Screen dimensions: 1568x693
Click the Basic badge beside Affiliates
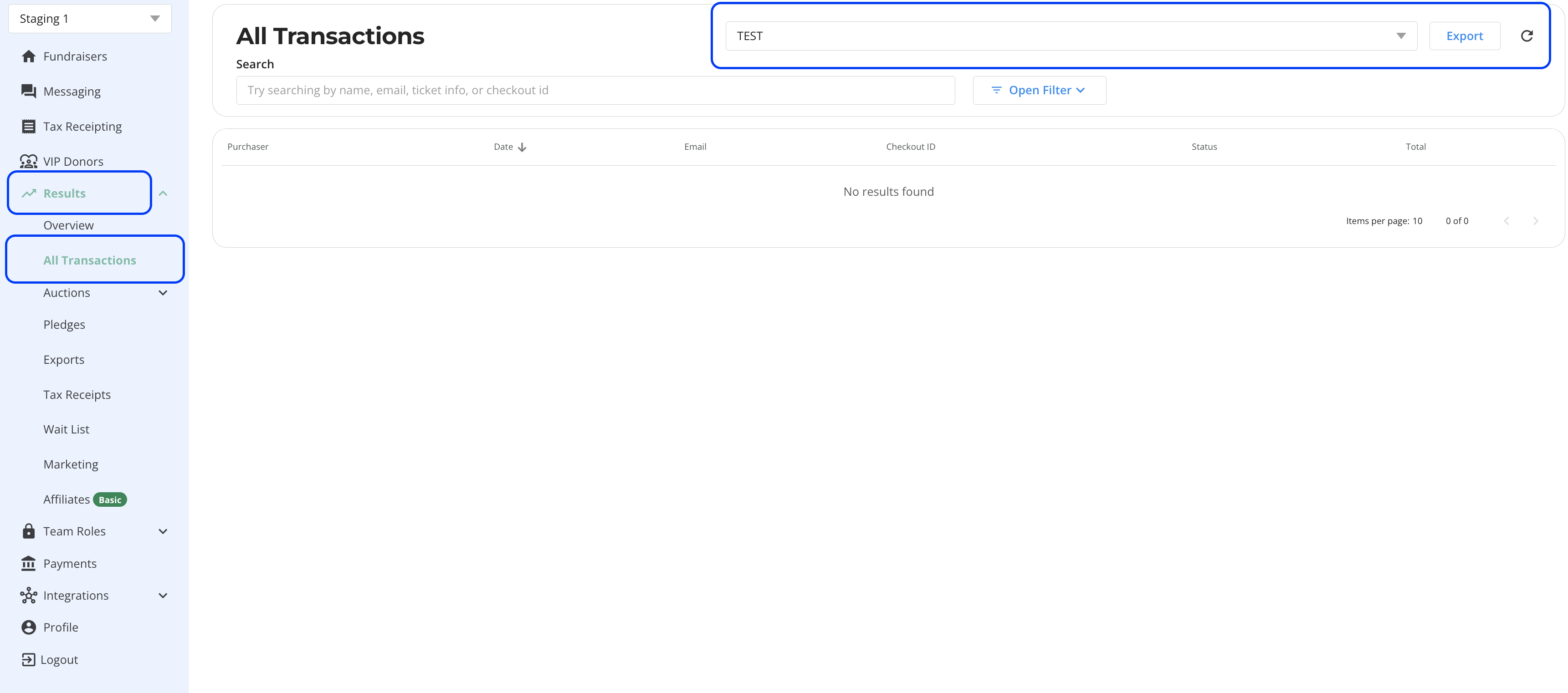(x=110, y=500)
